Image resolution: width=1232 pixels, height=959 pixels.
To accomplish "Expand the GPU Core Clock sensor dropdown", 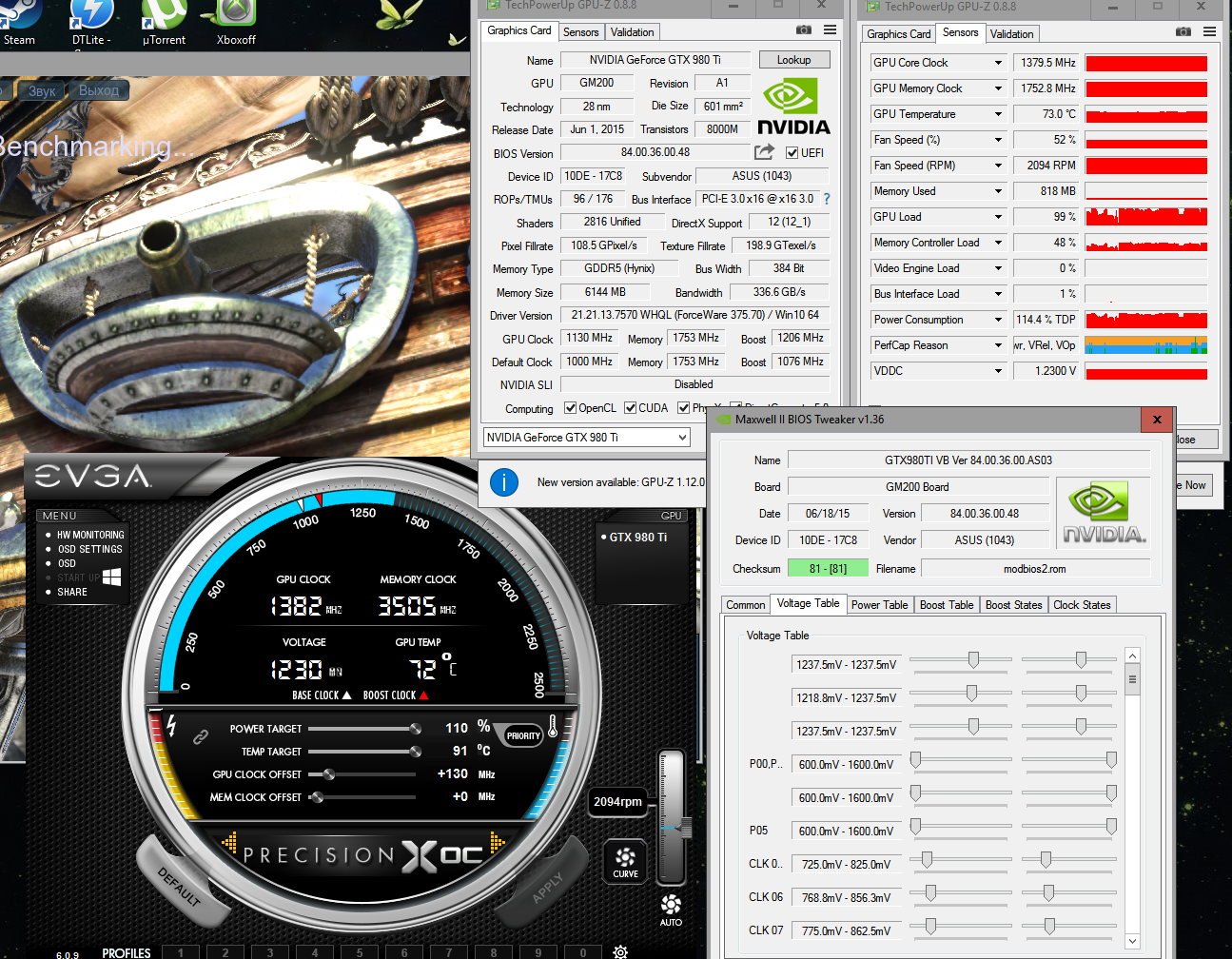I will coord(999,63).
